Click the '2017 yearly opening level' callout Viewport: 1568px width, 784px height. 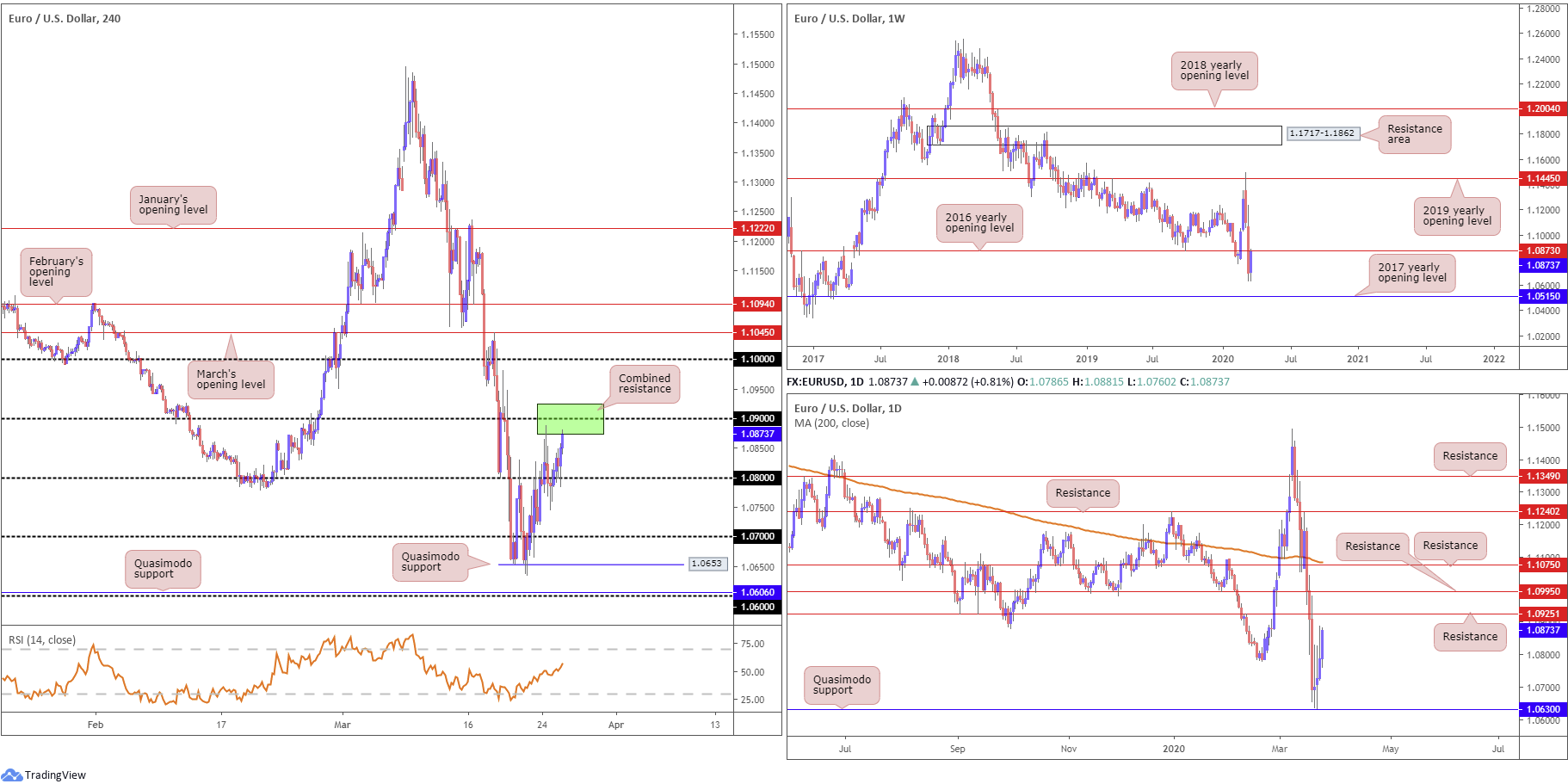point(1412,273)
